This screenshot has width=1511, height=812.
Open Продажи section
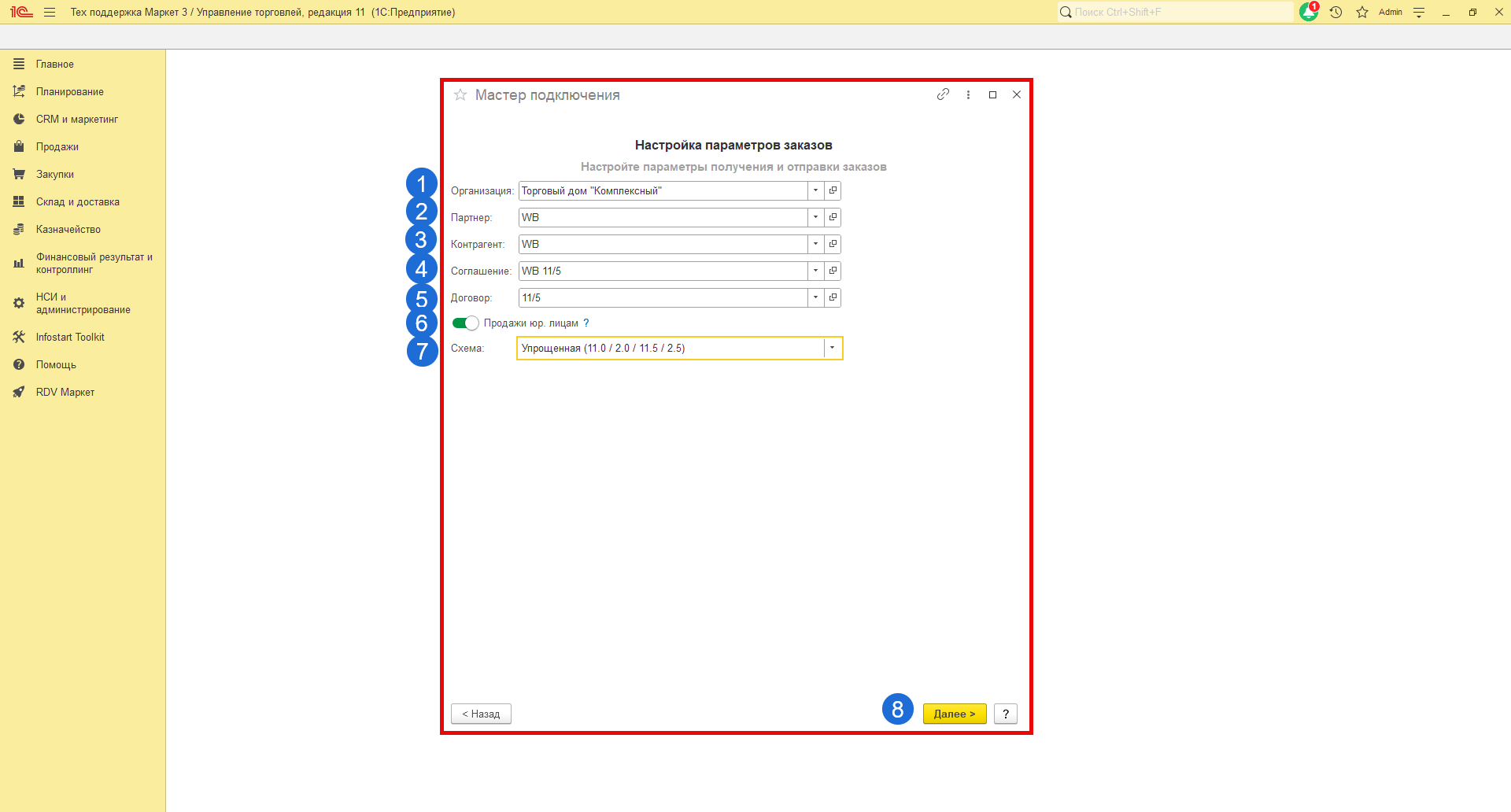[83, 146]
